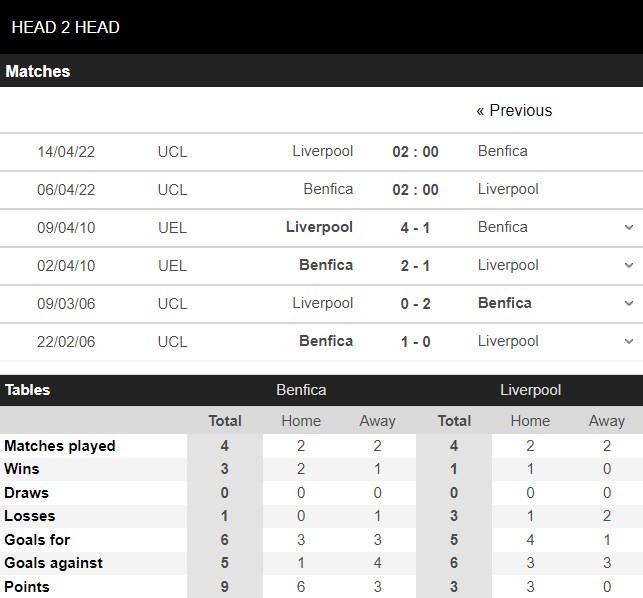Select the 2 - 1 Benfica vs Liverpool score
Image resolution: width=643 pixels, height=598 pixels.
coord(415,266)
